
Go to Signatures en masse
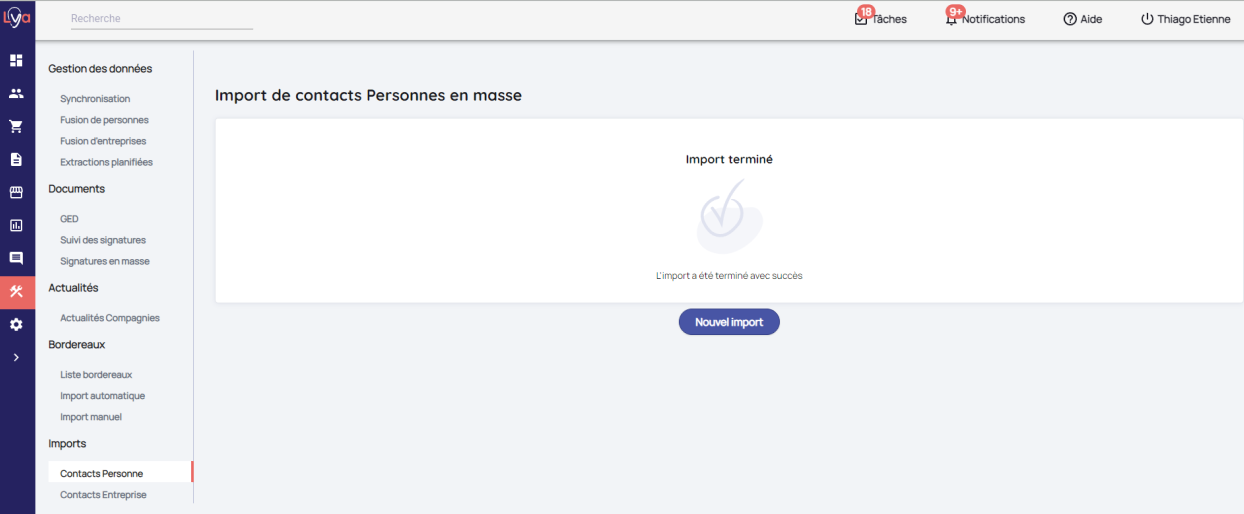tap(105, 261)
